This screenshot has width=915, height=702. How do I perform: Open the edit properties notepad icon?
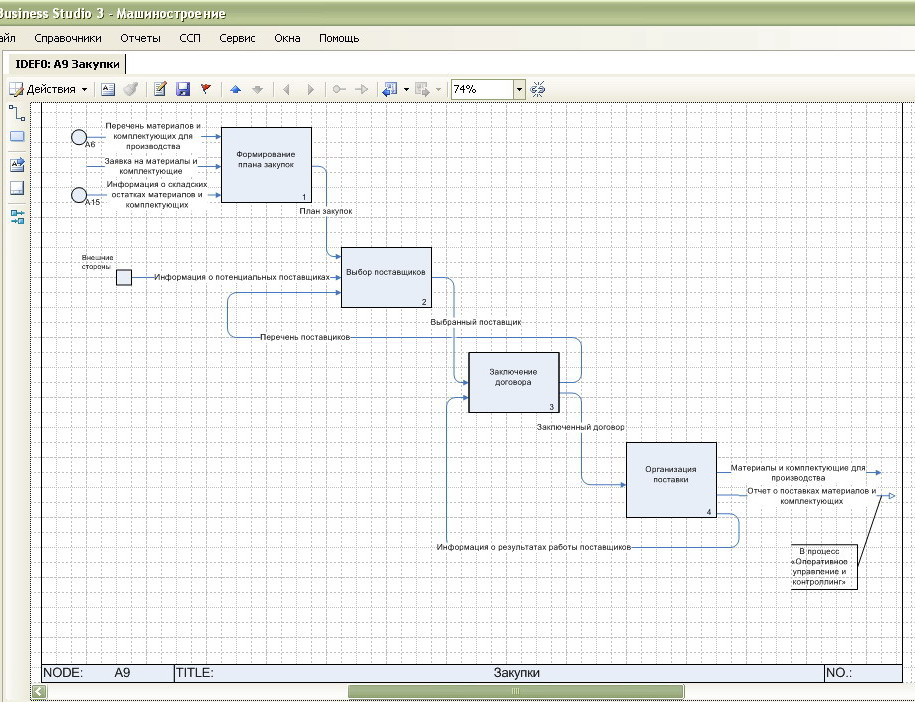(160, 89)
